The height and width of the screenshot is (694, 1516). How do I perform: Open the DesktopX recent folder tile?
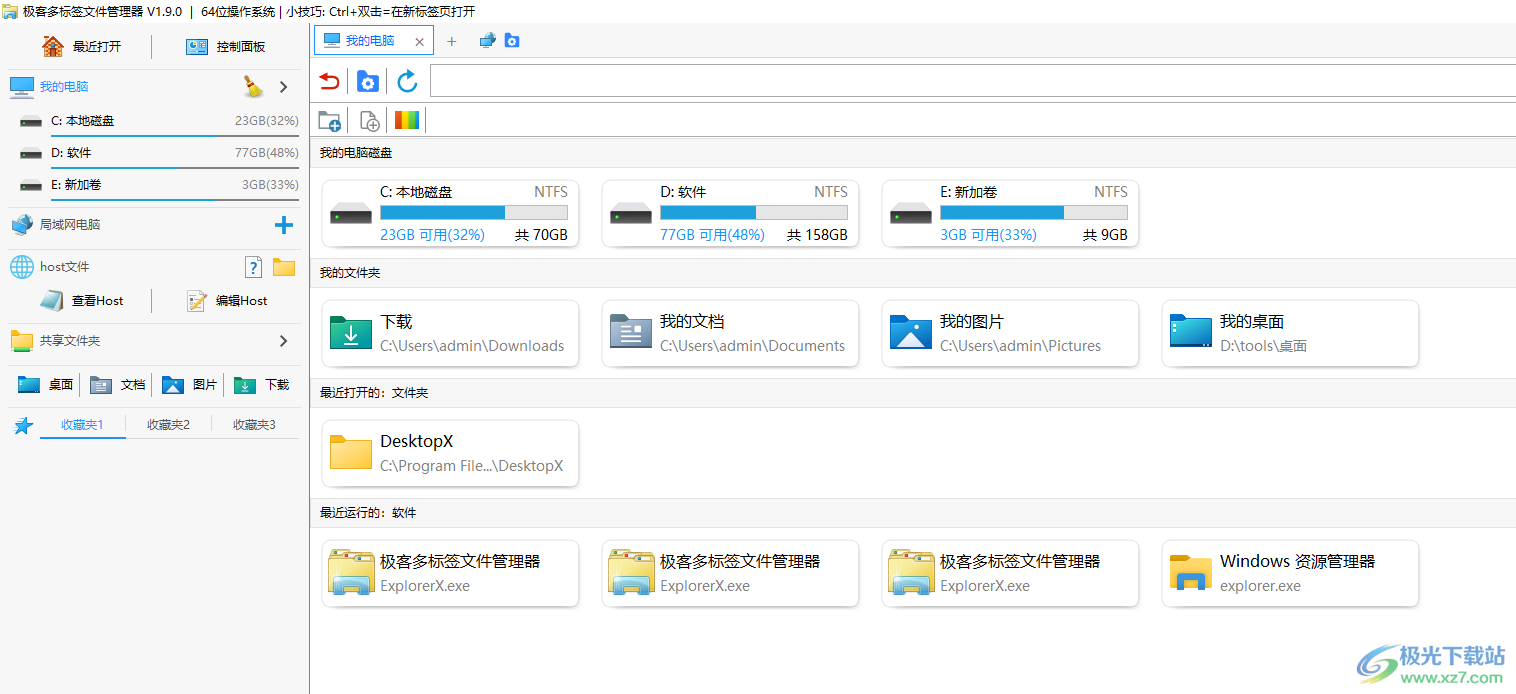(x=450, y=453)
